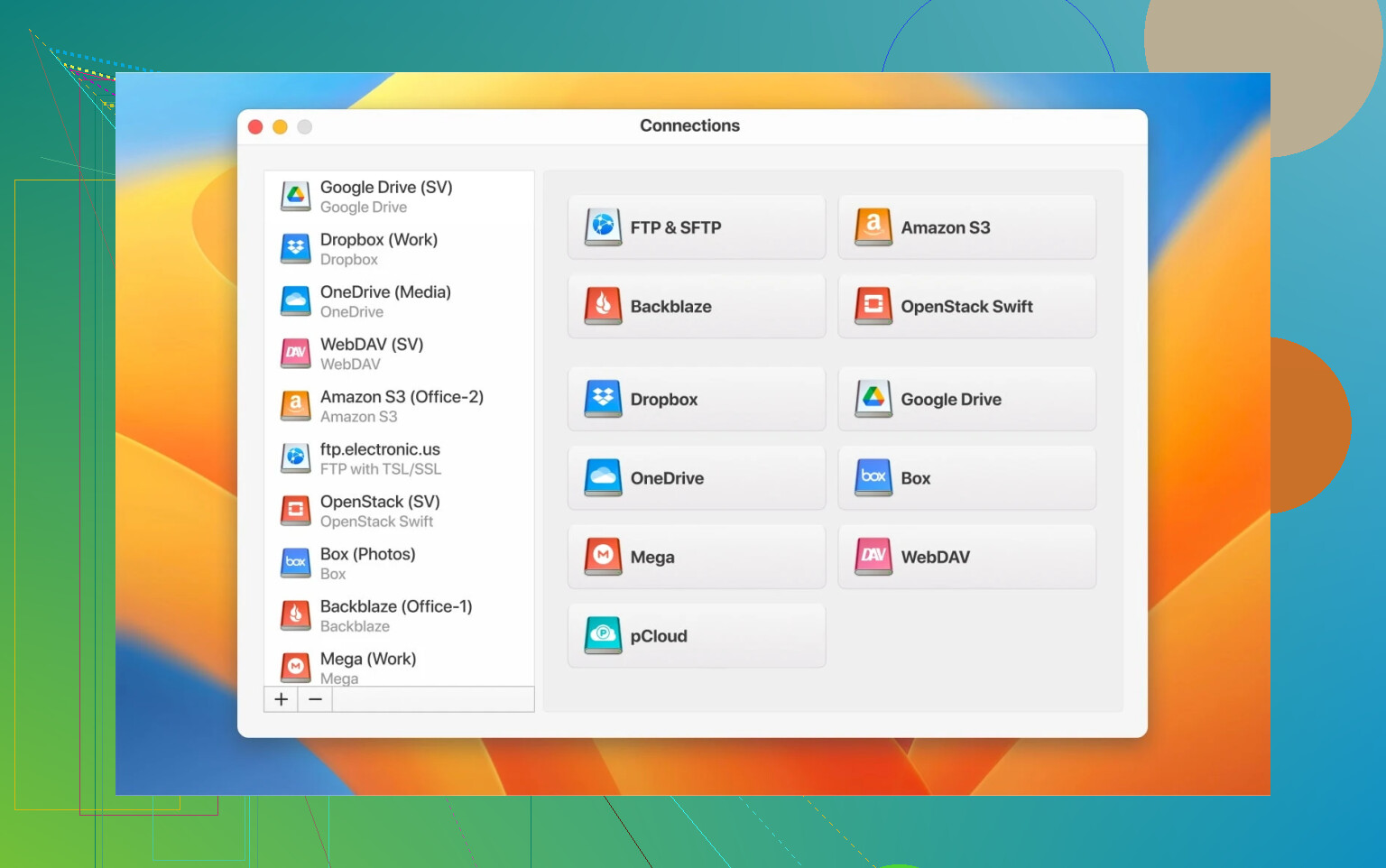This screenshot has width=1386, height=868.
Task: Click "FTP with TSL/SSL" subtitle text
Action: pos(381,469)
